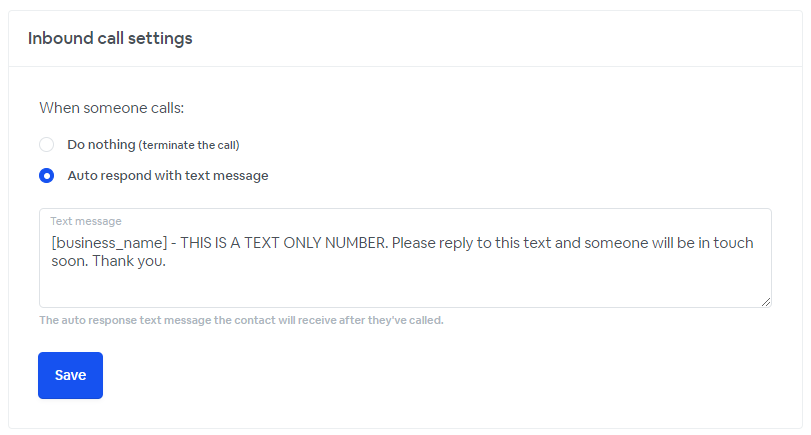This screenshot has height=435, width=811.
Task: Click the "Inbound call settings" heading
Action: (x=110, y=38)
